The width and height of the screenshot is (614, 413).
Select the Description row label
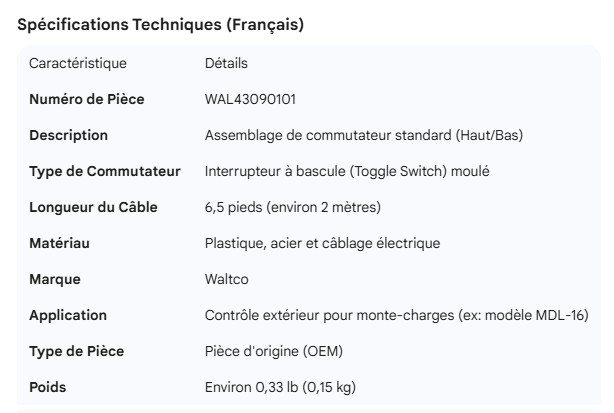click(68, 135)
